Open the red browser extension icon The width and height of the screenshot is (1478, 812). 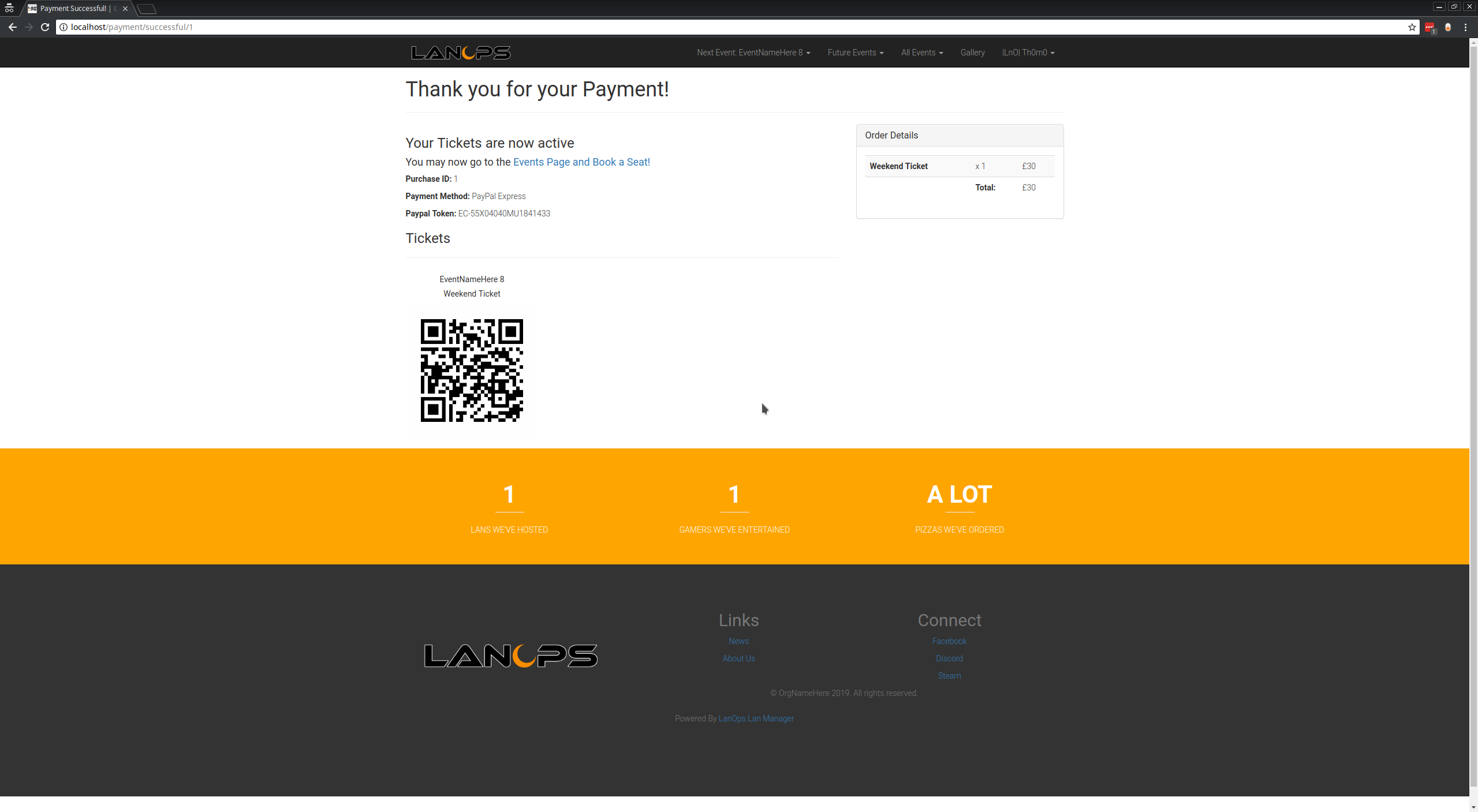[x=1429, y=27]
